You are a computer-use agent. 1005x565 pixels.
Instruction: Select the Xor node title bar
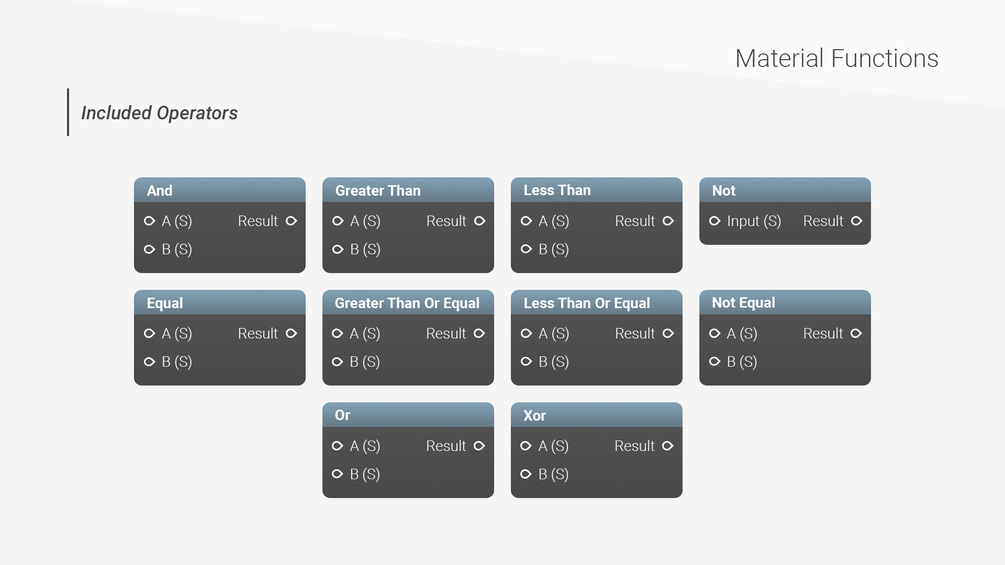pos(596,415)
